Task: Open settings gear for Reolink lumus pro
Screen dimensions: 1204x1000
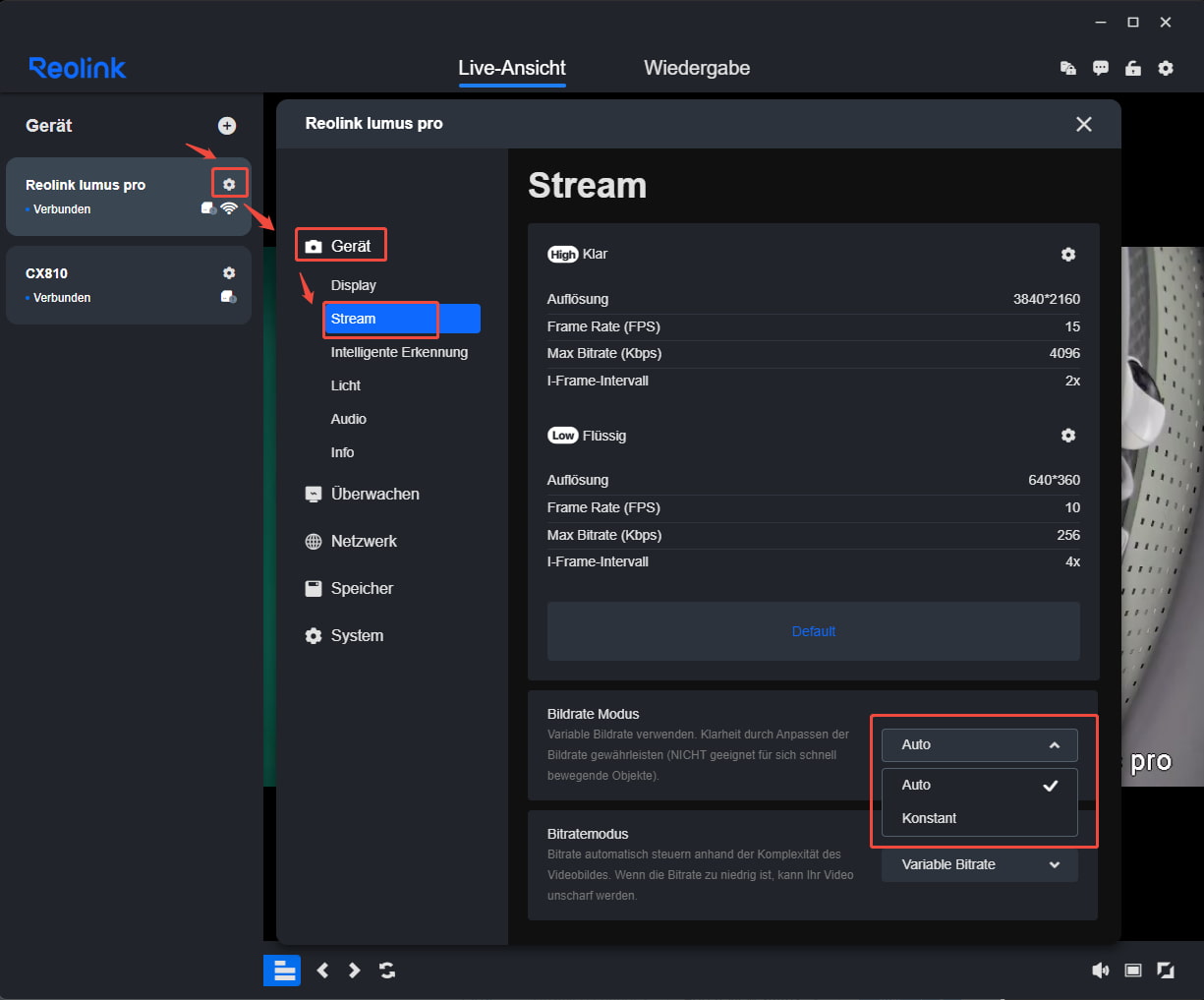Action: click(229, 184)
